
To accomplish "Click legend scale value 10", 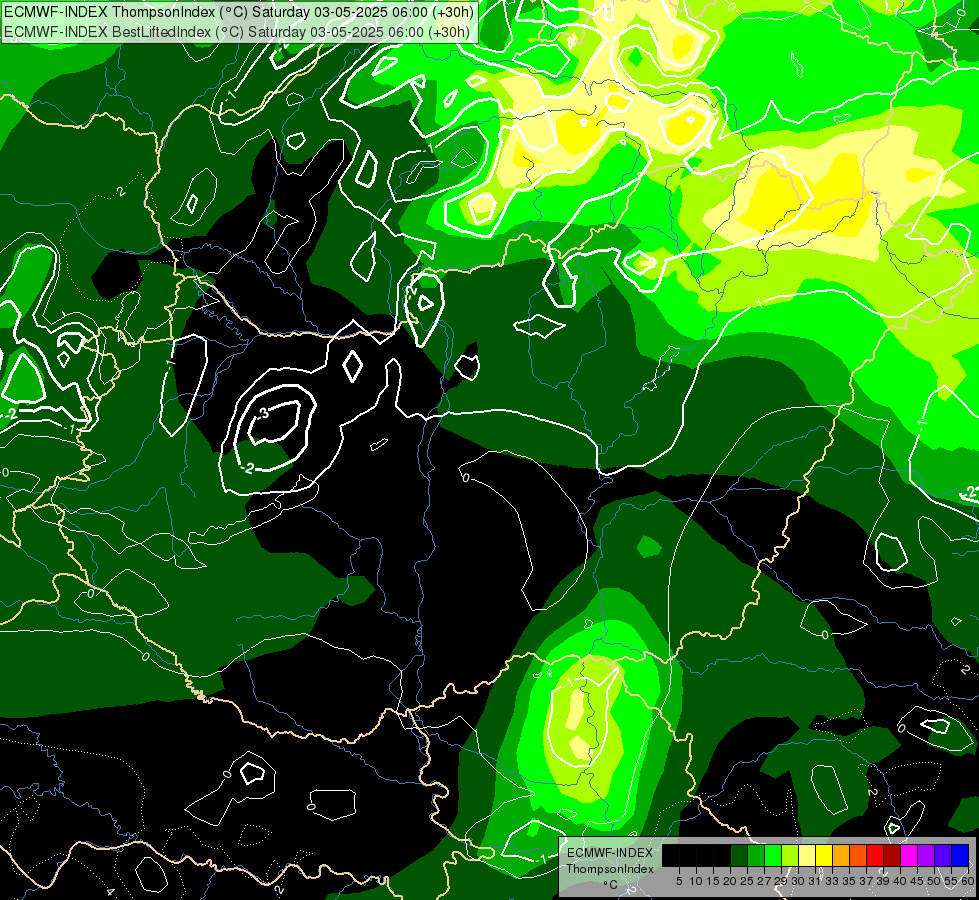I will coord(696,881).
